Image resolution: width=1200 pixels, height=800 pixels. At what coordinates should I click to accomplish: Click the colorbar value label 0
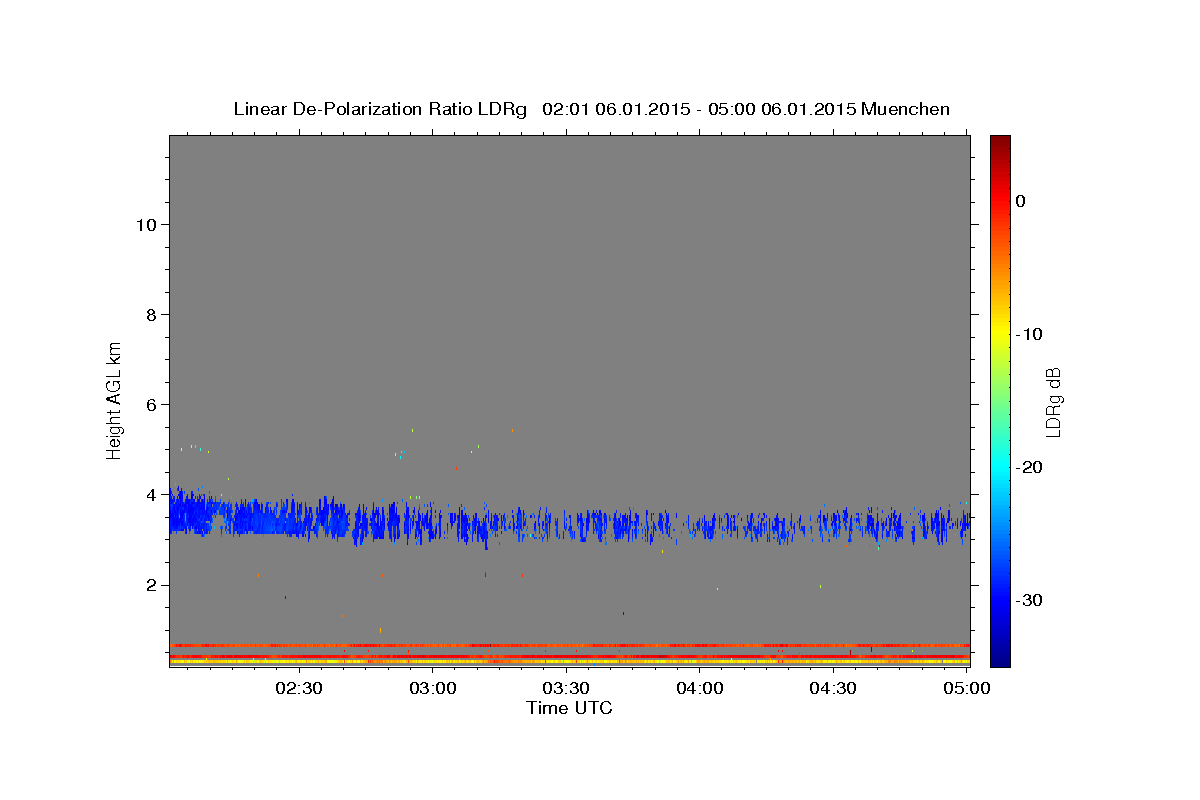pos(1020,201)
